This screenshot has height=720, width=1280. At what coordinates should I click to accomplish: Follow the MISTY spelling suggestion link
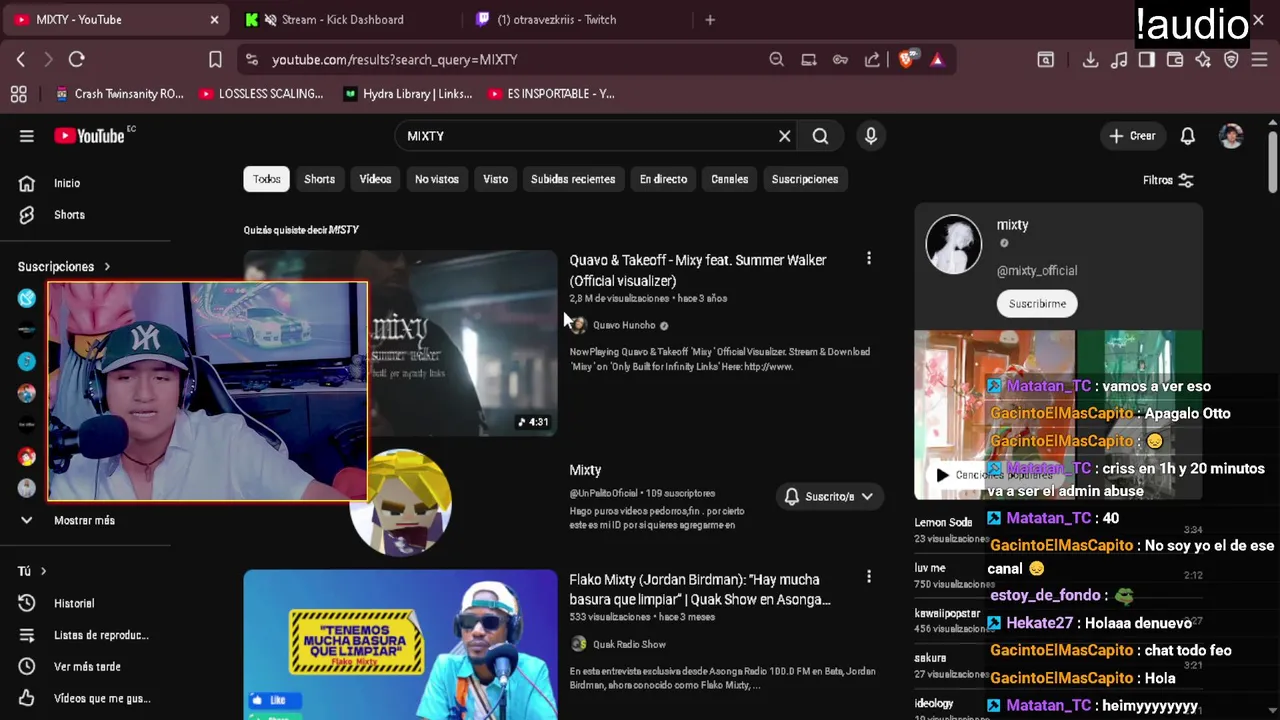[344, 230]
